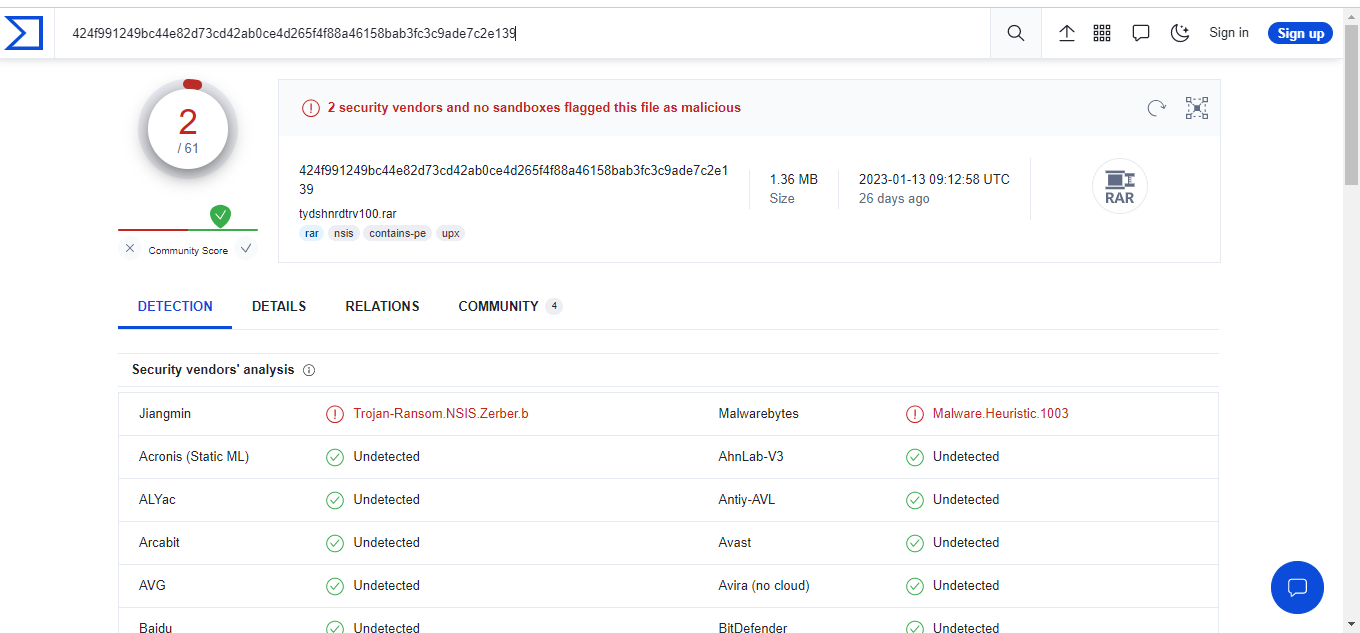Click the Arcabit undetected check icon
Screen dimensions: 1360x633
click(335, 543)
